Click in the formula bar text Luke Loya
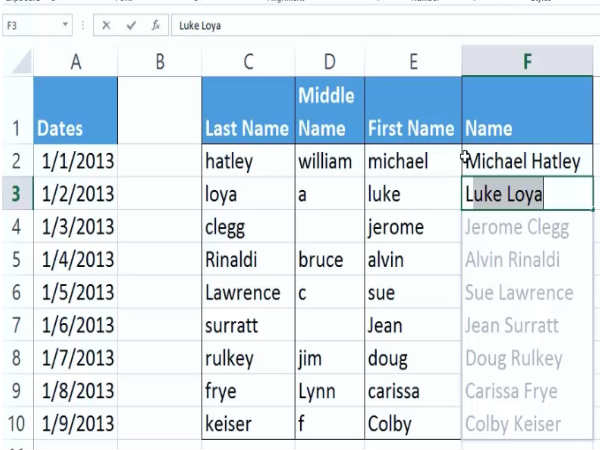This screenshot has width=600, height=450. pyautogui.click(x=201, y=26)
